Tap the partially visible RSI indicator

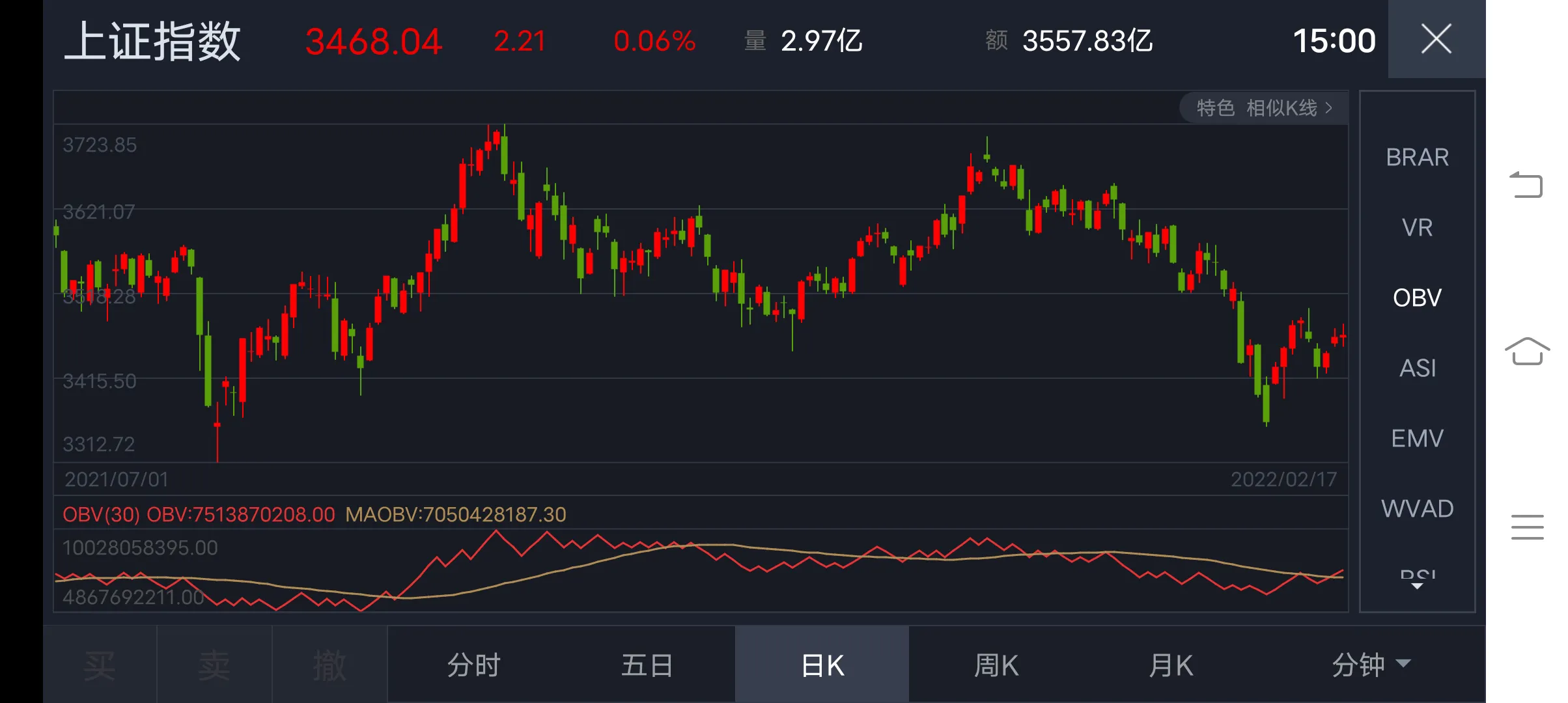point(1417,575)
